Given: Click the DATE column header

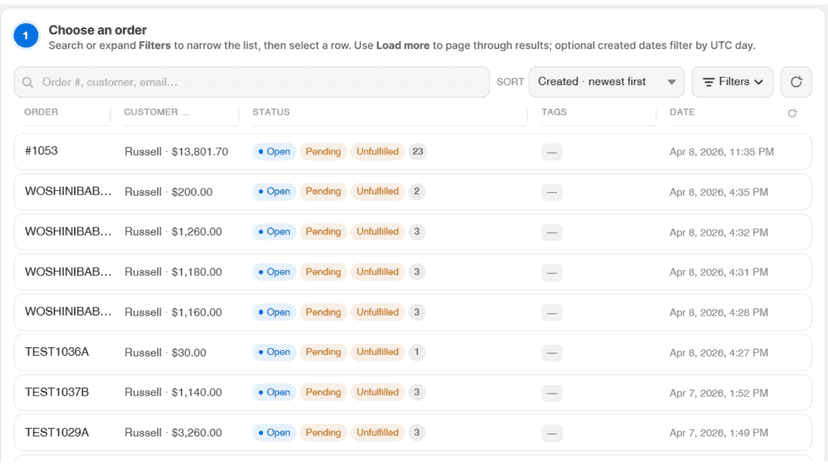Looking at the screenshot, I should (x=682, y=112).
